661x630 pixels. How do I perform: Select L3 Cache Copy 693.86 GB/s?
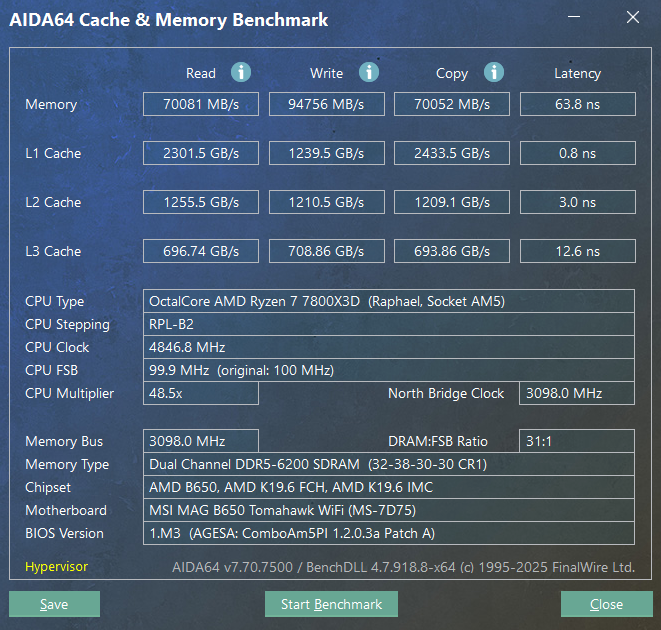point(452,251)
